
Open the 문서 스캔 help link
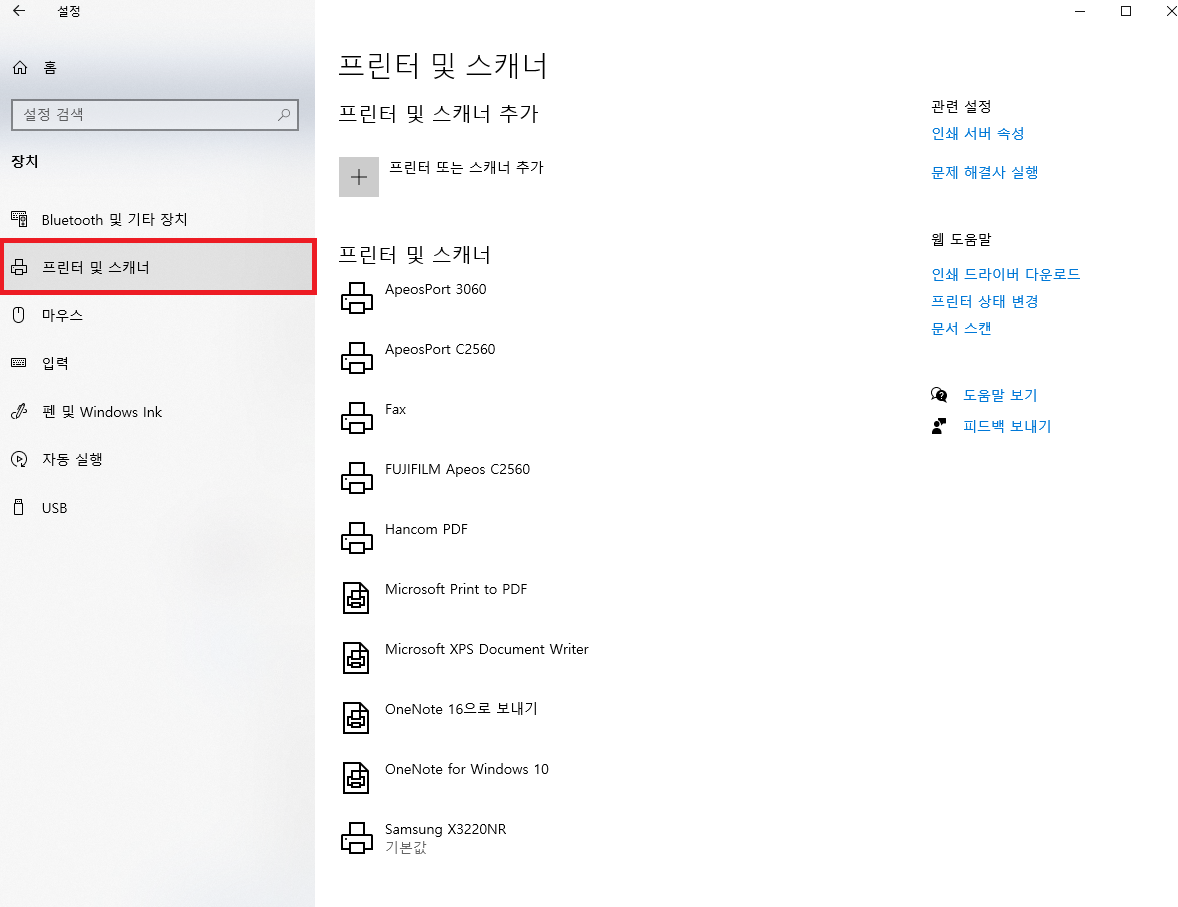click(x=960, y=328)
